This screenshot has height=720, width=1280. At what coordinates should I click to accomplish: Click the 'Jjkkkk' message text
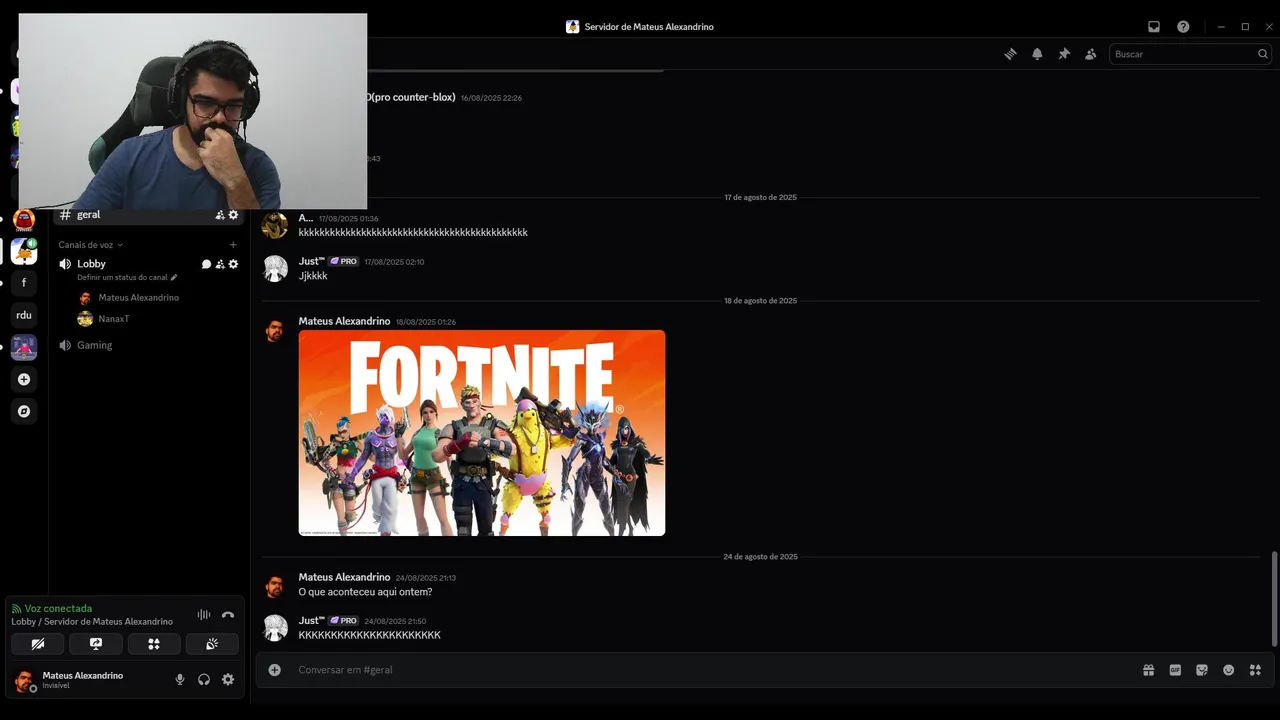click(313, 276)
